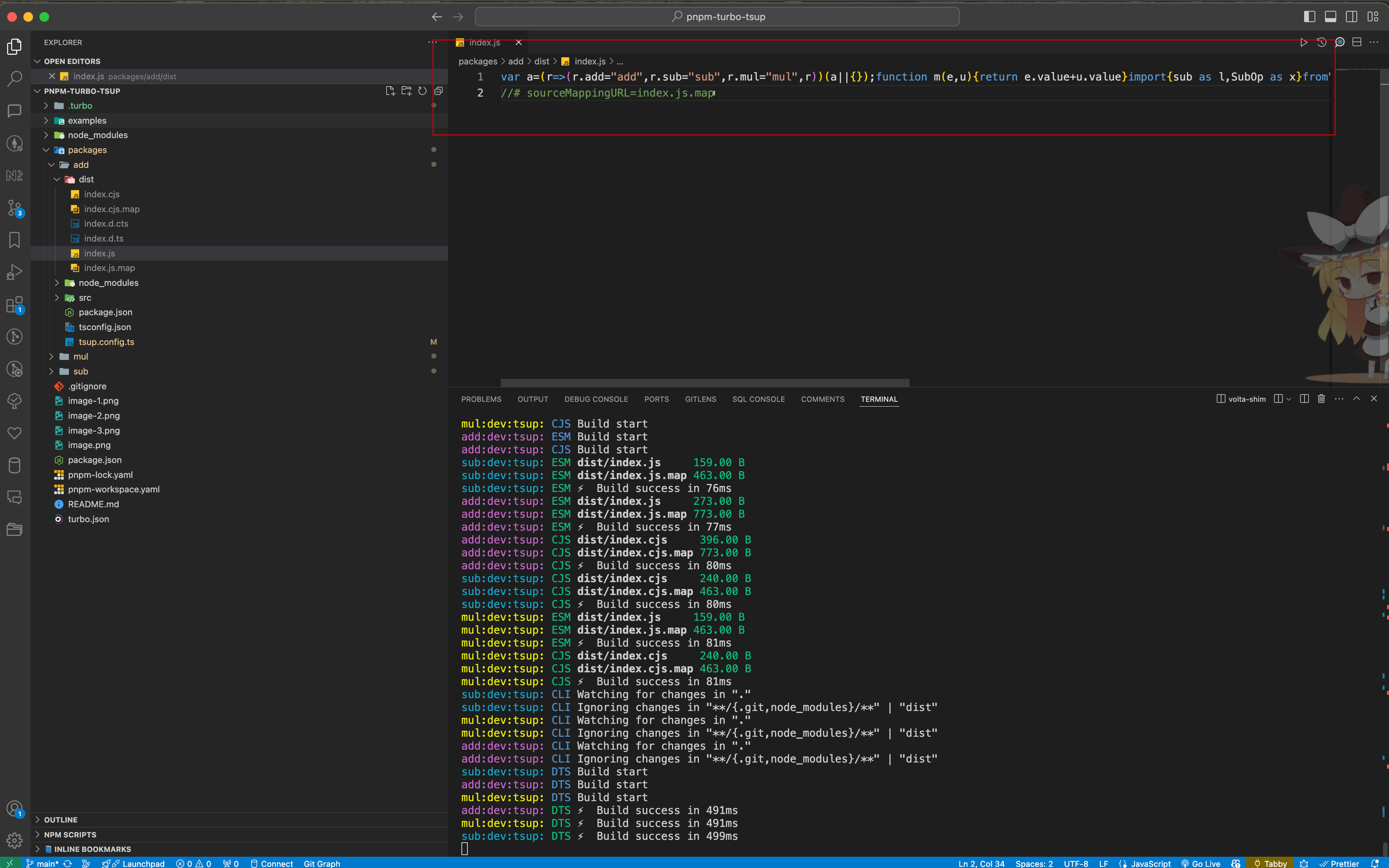
Task: Toggle the primary sidebar visibility
Action: click(1309, 17)
